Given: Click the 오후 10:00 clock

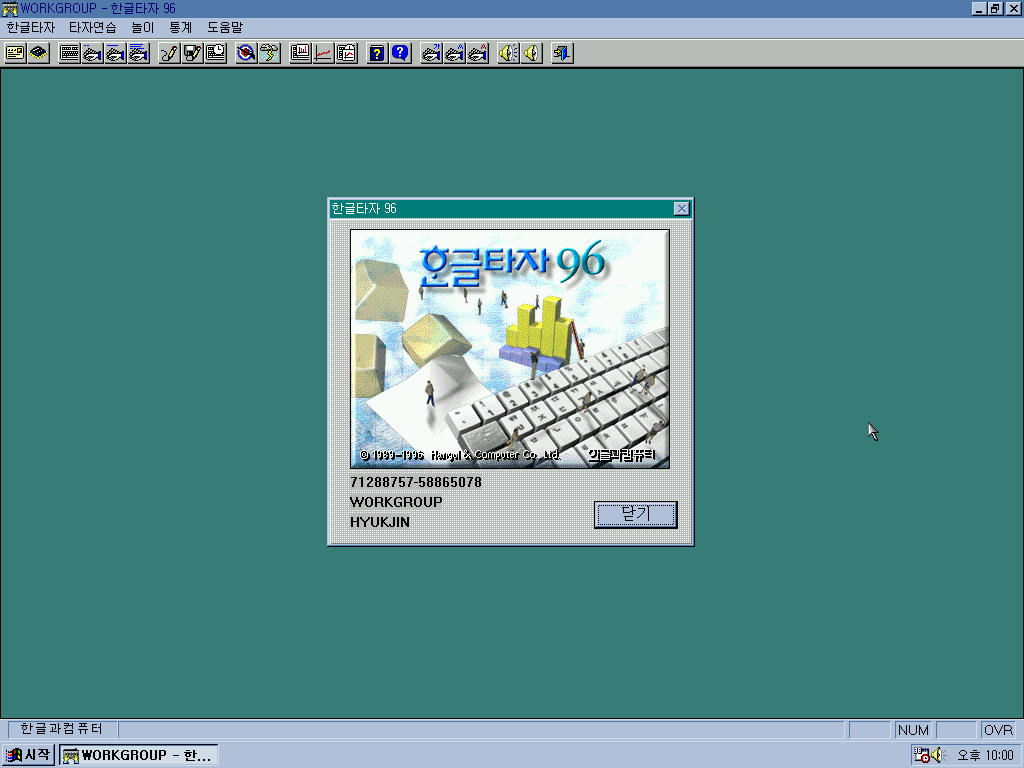Looking at the screenshot, I should pos(985,755).
